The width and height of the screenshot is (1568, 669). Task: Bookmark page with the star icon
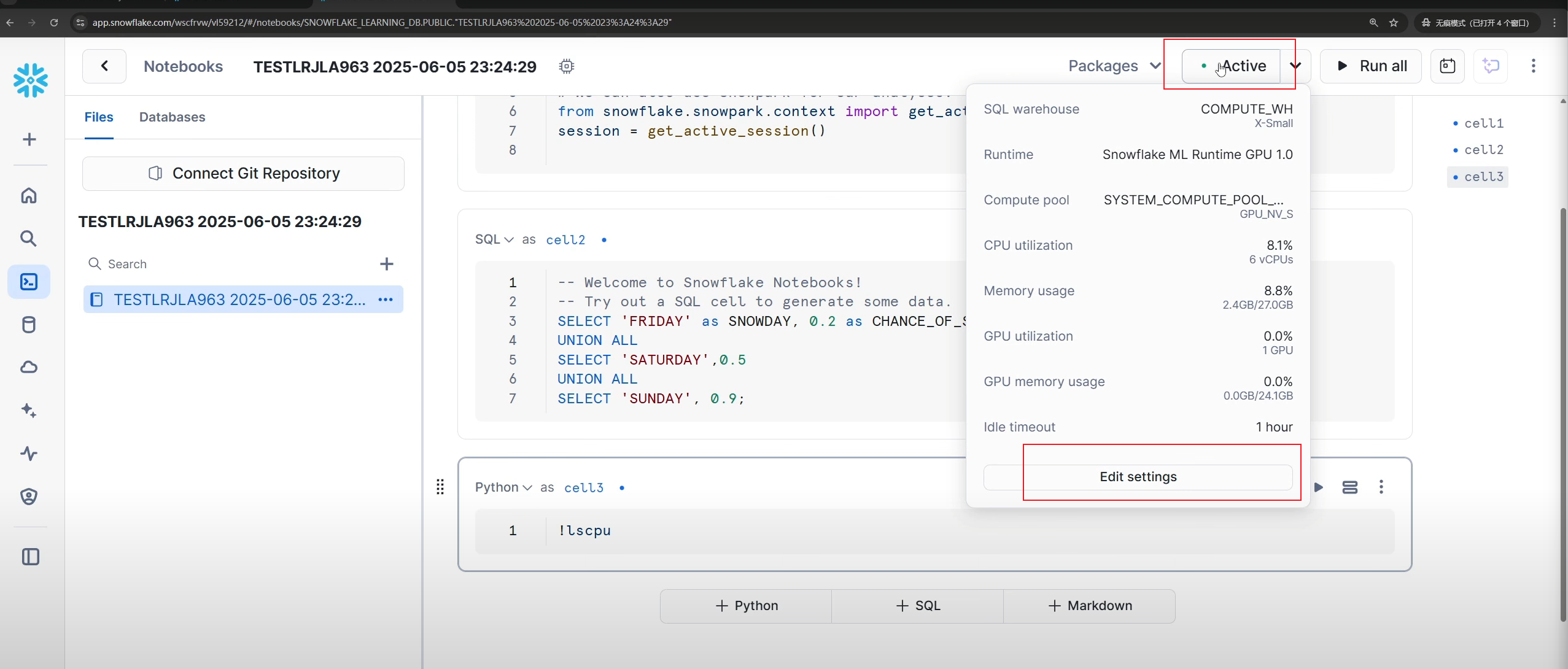point(1394,23)
